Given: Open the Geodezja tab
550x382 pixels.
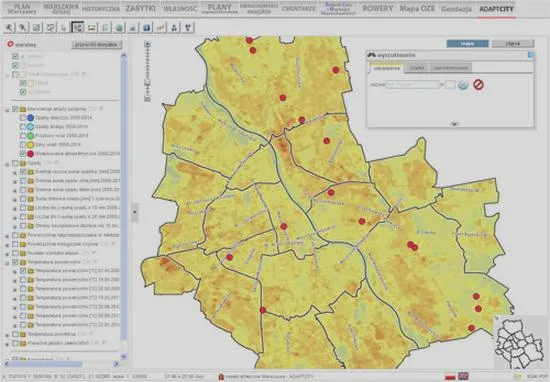Looking at the screenshot, I should (456, 9).
